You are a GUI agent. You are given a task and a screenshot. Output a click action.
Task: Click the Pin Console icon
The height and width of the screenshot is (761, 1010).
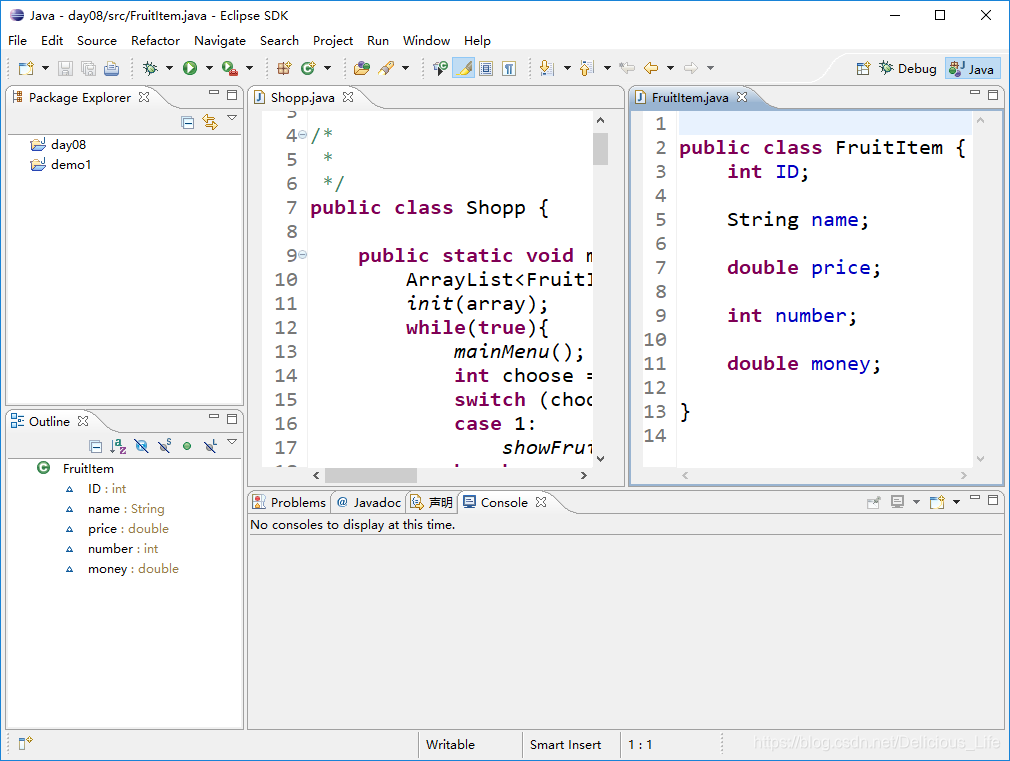click(873, 503)
